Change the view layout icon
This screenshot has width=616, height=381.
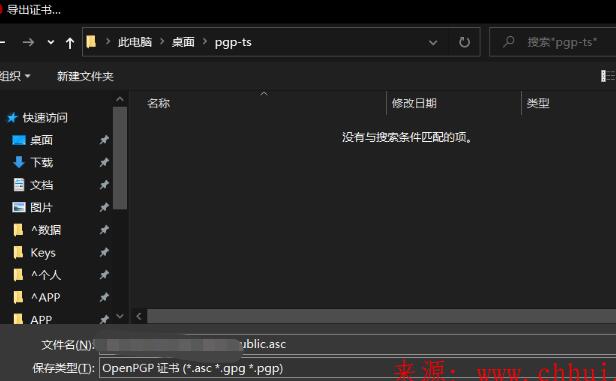[x=608, y=76]
